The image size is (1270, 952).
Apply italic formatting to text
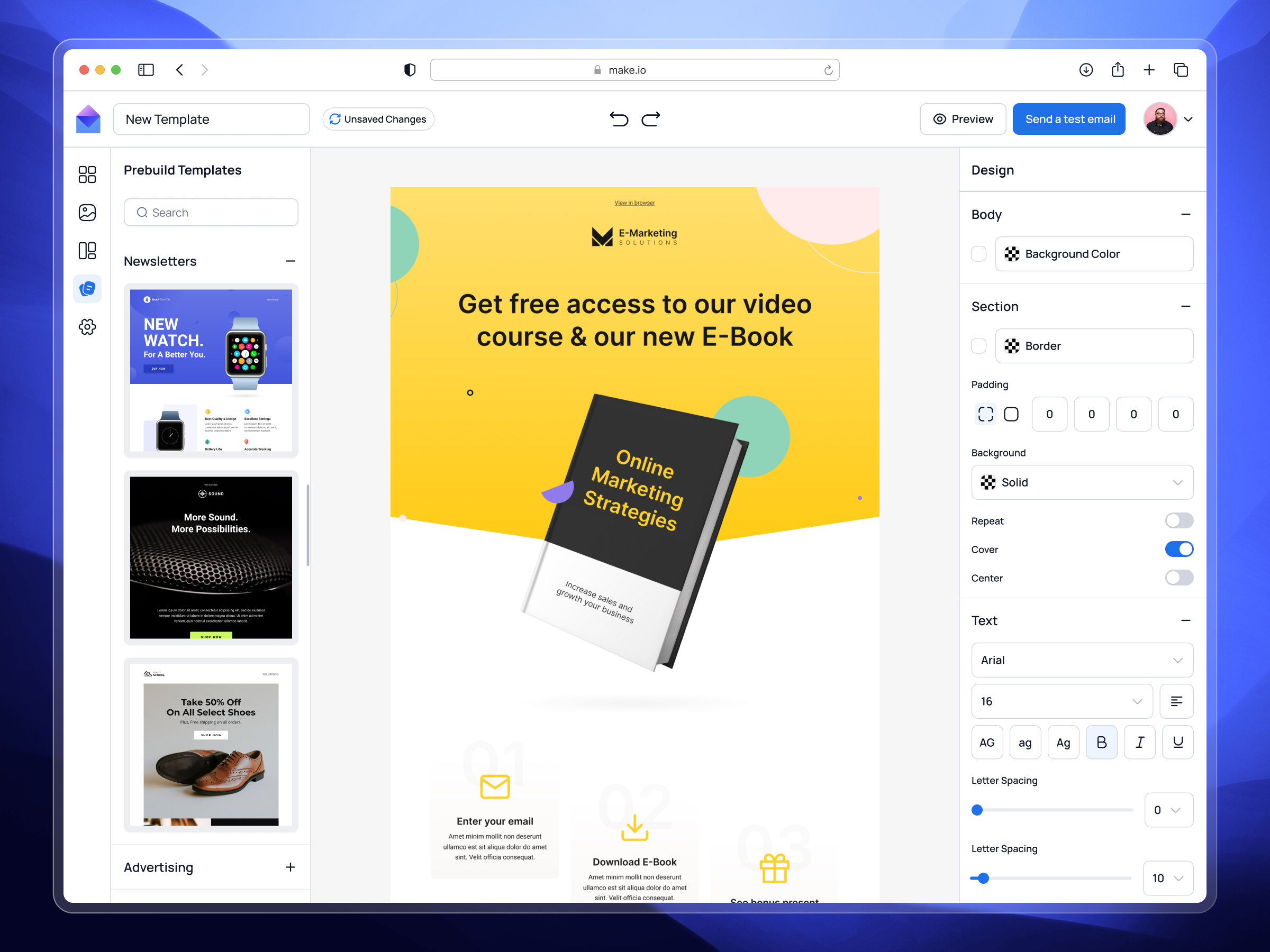tap(1140, 742)
